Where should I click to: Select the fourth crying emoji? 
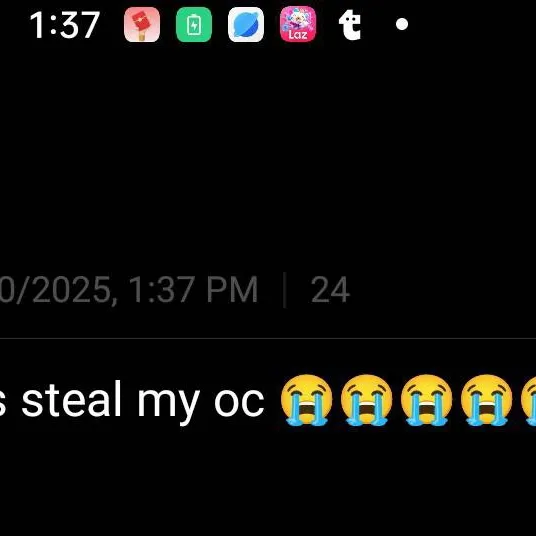coord(487,400)
